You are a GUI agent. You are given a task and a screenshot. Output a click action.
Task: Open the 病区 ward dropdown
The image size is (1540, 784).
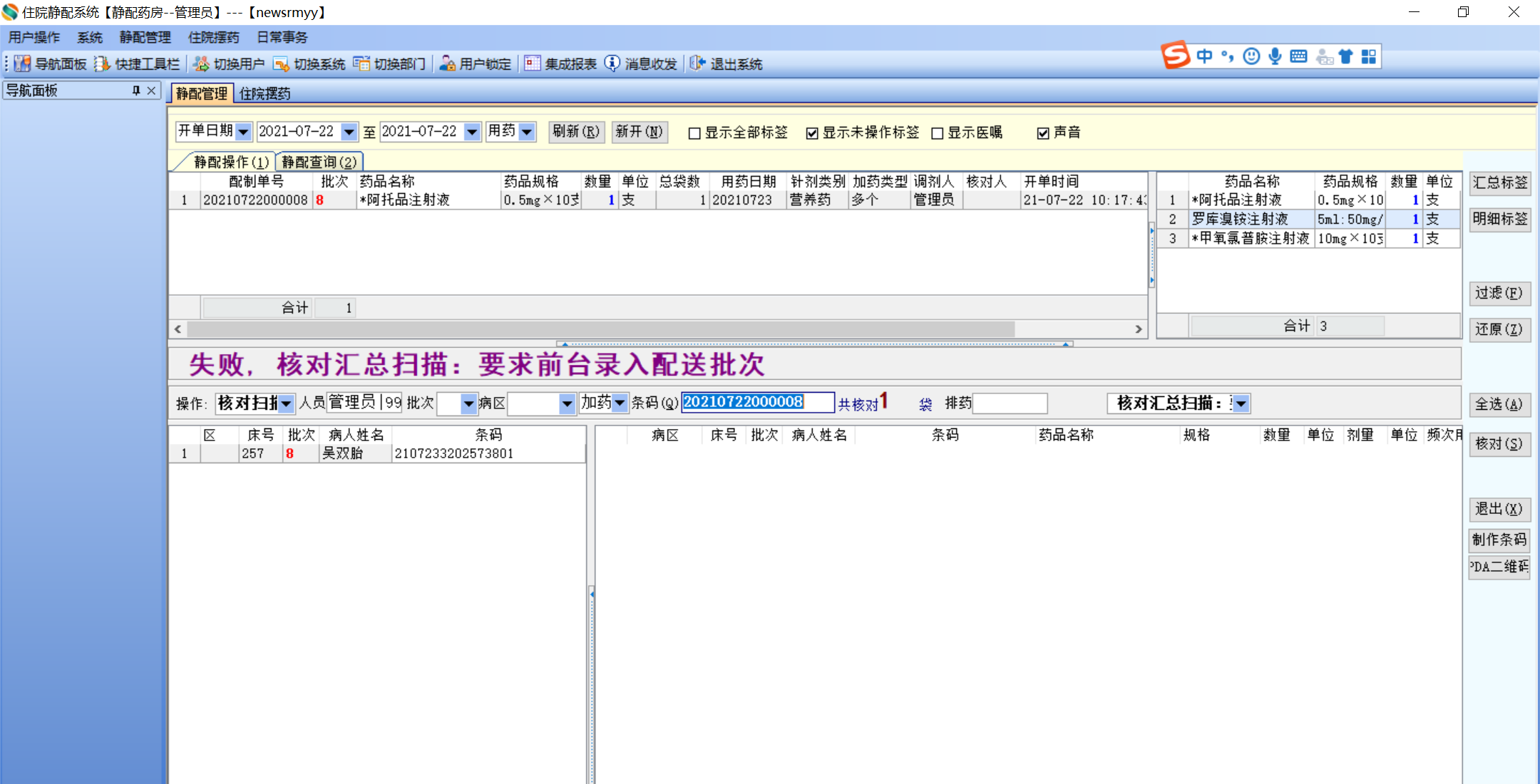click(x=567, y=404)
